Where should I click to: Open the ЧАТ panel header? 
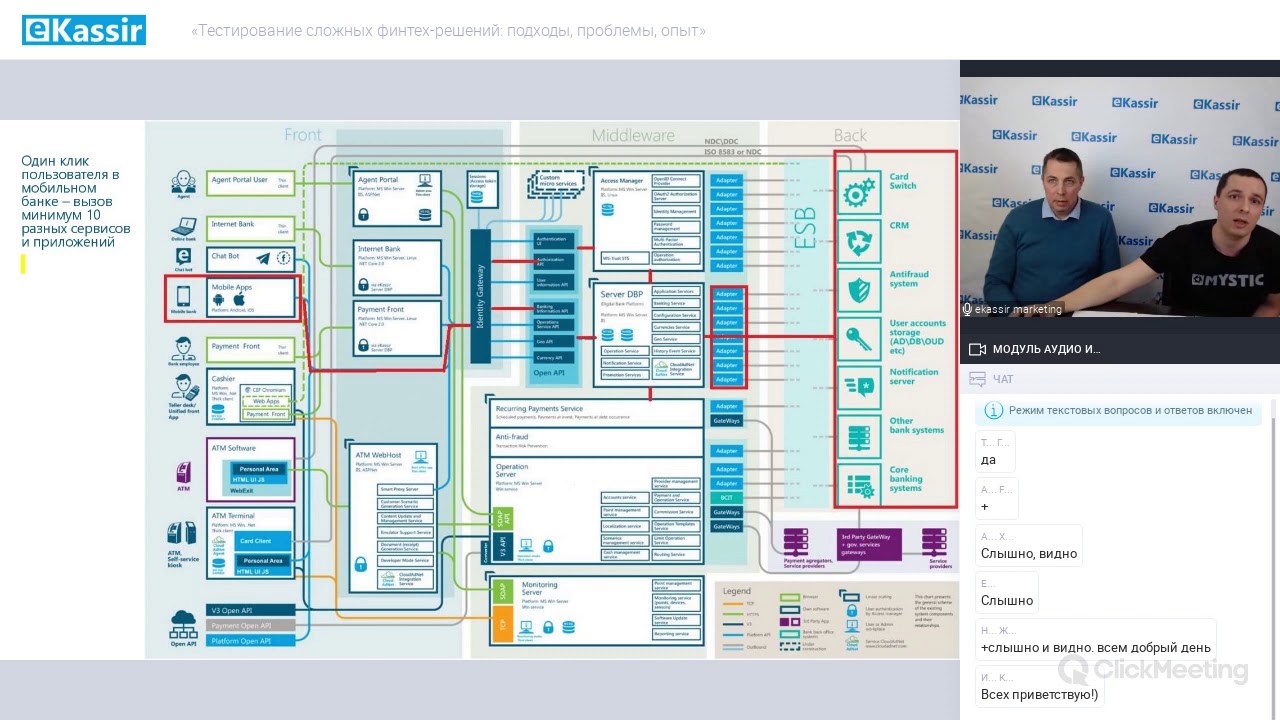(1120, 379)
